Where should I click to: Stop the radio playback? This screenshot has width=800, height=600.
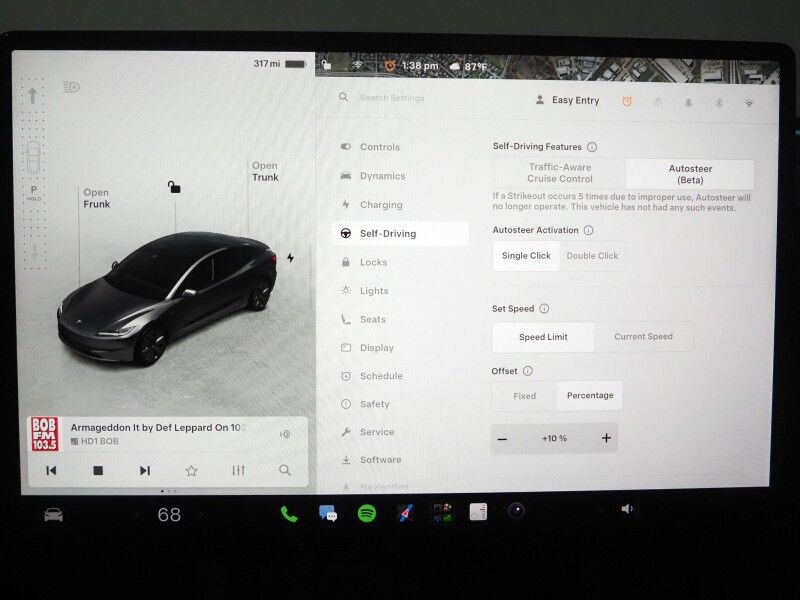tap(98, 470)
